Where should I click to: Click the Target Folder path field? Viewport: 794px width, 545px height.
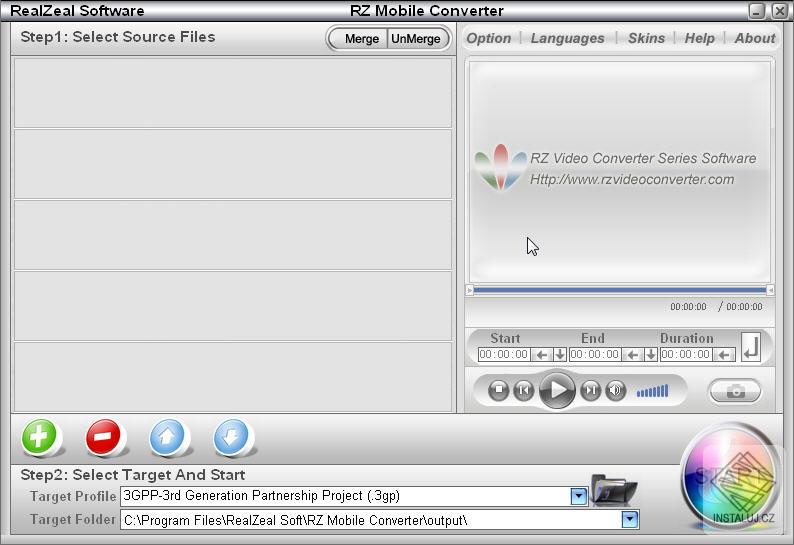click(x=380, y=520)
